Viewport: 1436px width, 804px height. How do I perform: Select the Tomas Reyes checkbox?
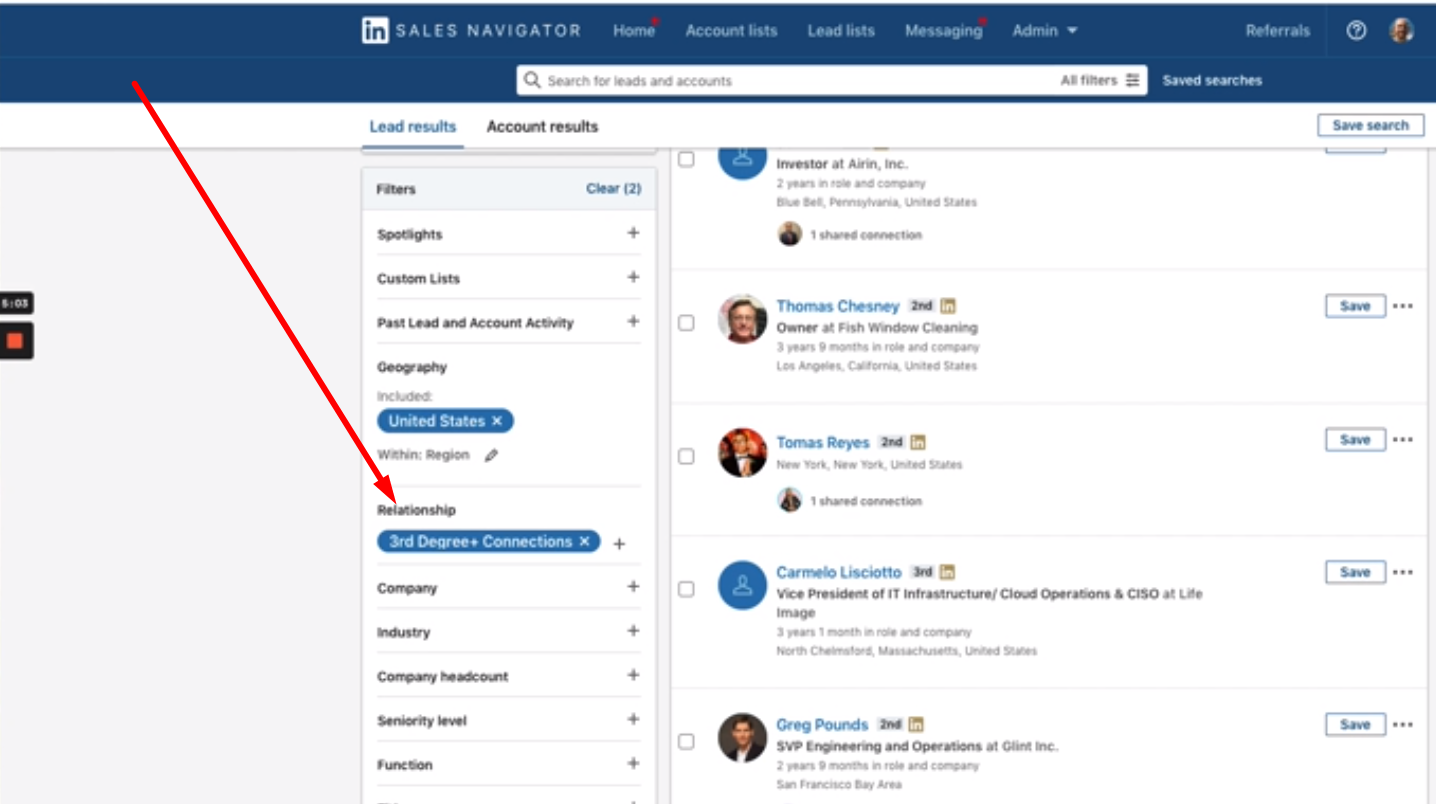[x=686, y=456]
